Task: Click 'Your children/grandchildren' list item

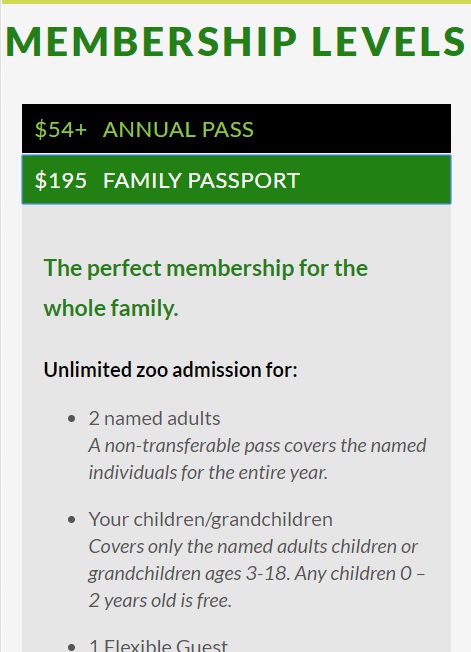Action: (210, 519)
